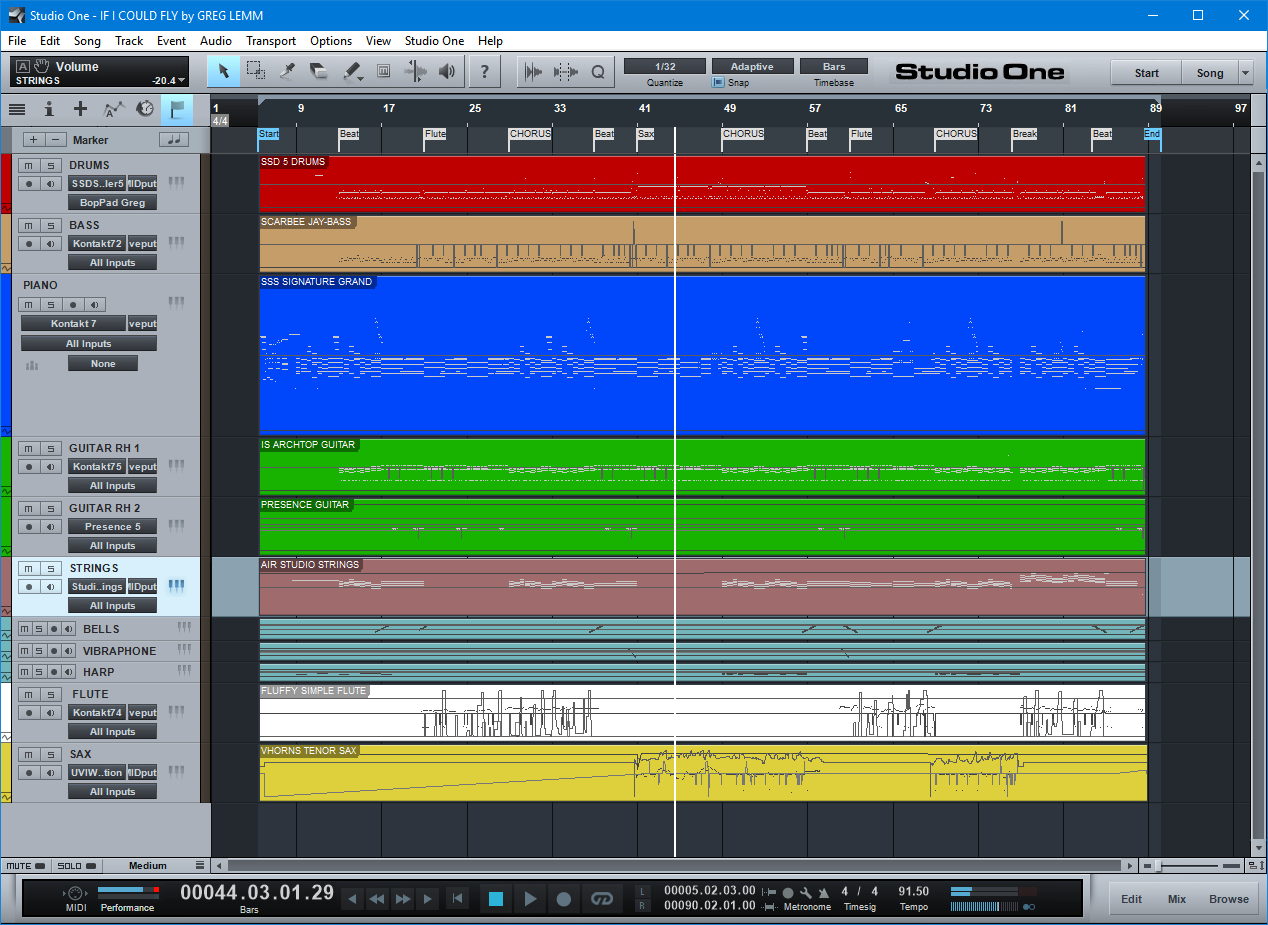Solo the BASS track

point(50,225)
